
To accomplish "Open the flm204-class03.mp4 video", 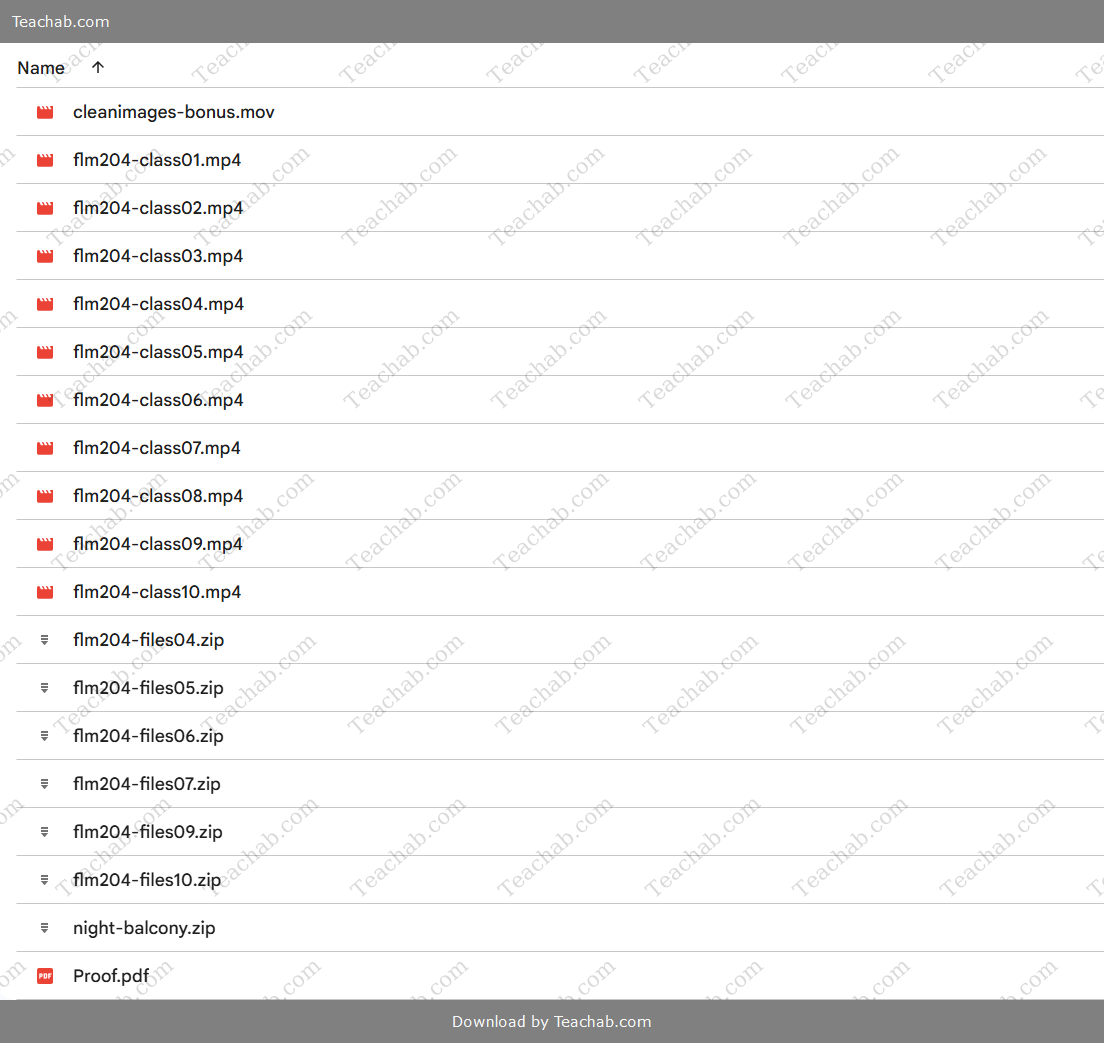I will (x=158, y=256).
